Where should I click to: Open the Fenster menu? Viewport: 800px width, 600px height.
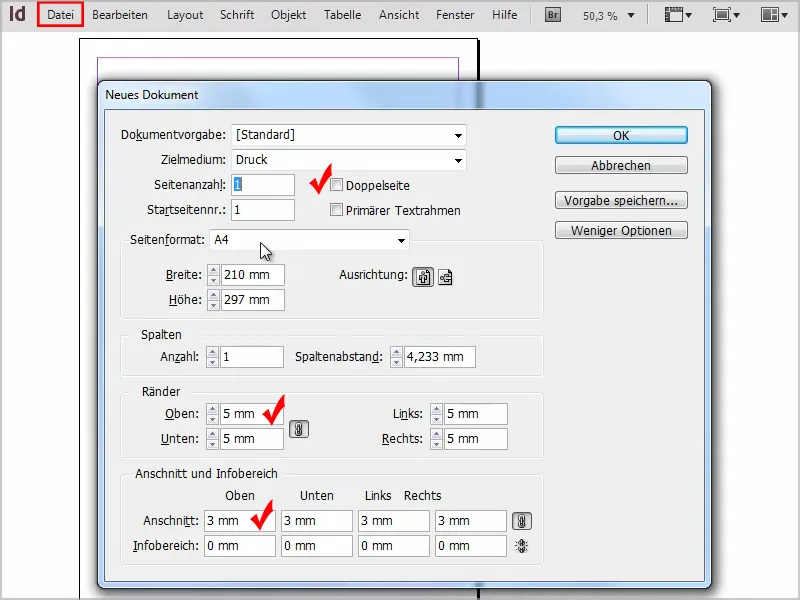click(x=455, y=15)
